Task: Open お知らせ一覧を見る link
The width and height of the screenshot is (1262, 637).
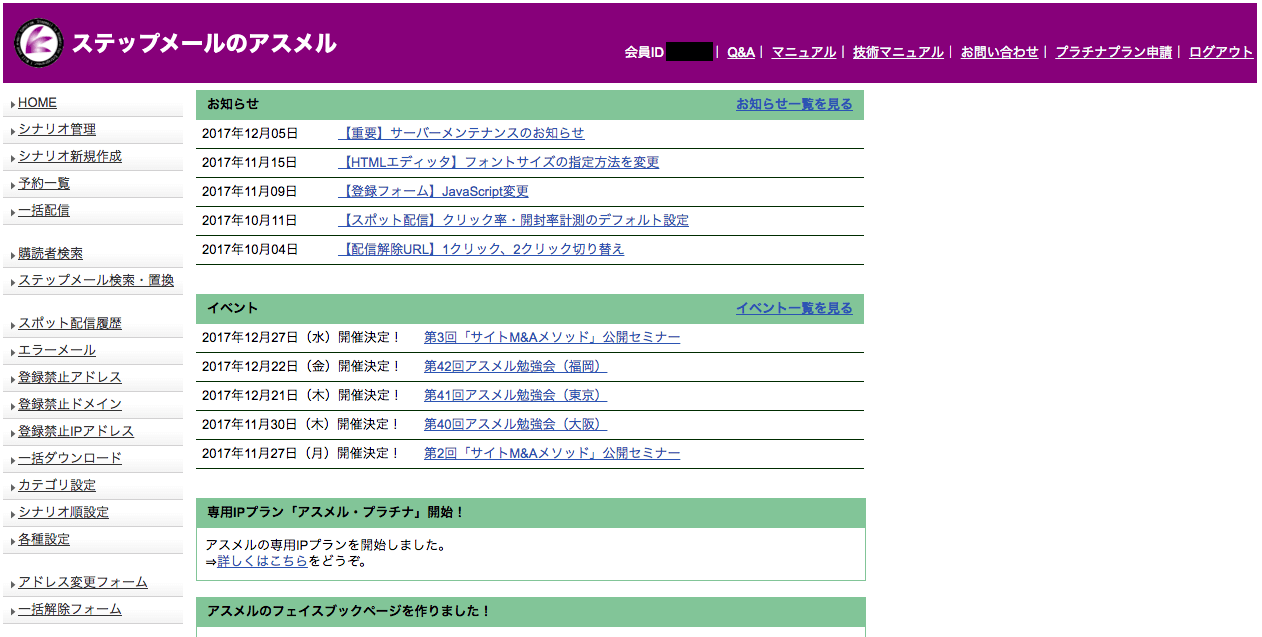Action: [x=794, y=104]
